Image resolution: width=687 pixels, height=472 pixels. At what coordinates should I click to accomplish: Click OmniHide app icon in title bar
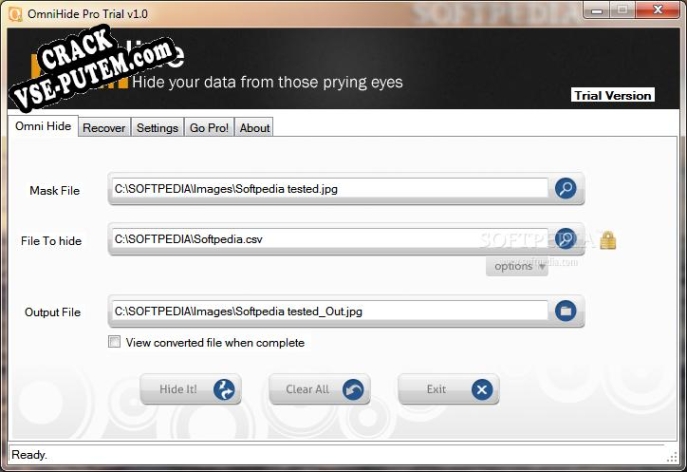point(15,12)
